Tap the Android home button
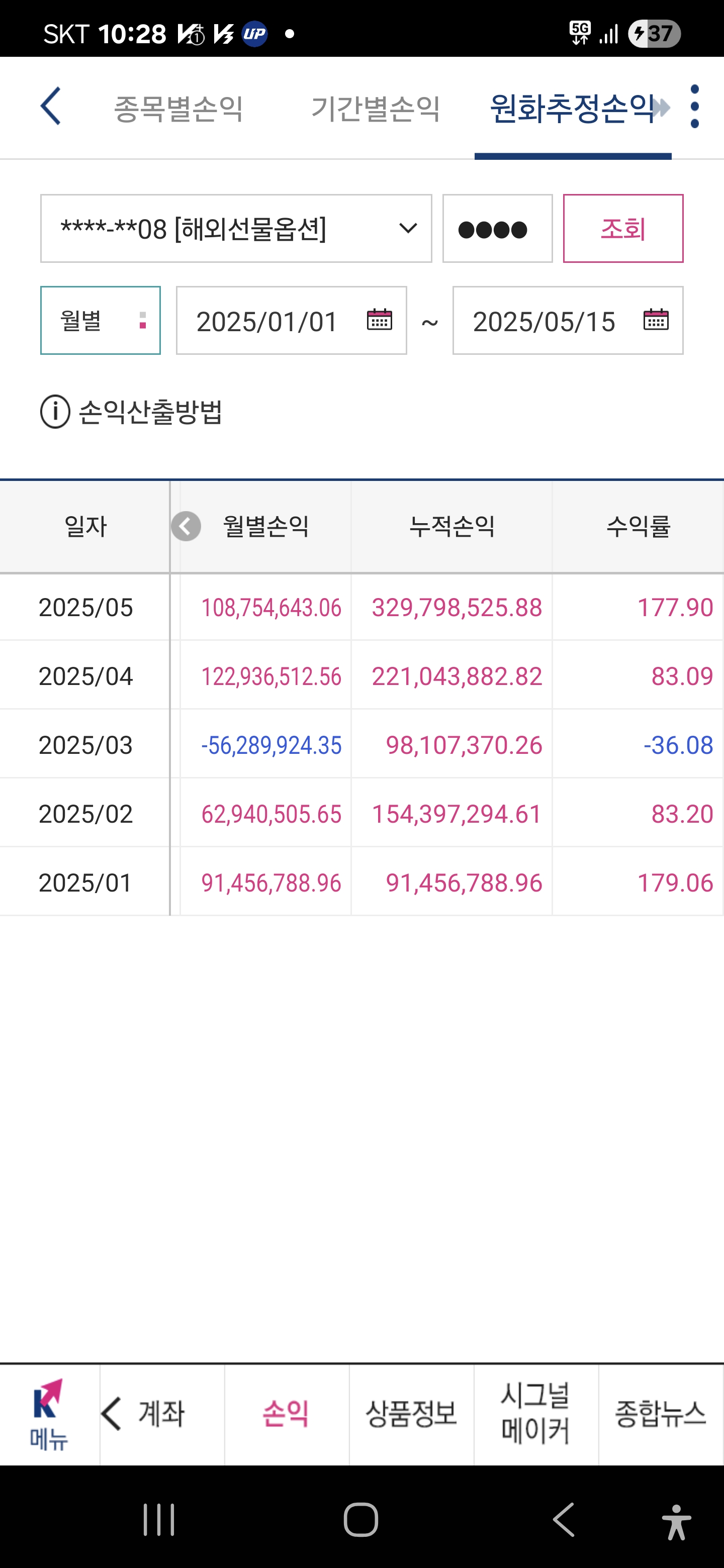This screenshot has width=724, height=1568. point(361,1519)
